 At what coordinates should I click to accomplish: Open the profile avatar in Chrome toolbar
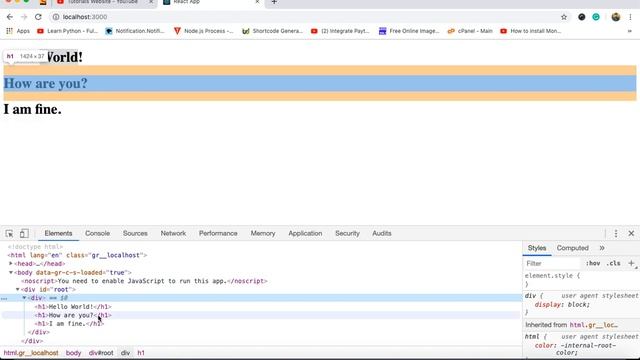tap(616, 17)
